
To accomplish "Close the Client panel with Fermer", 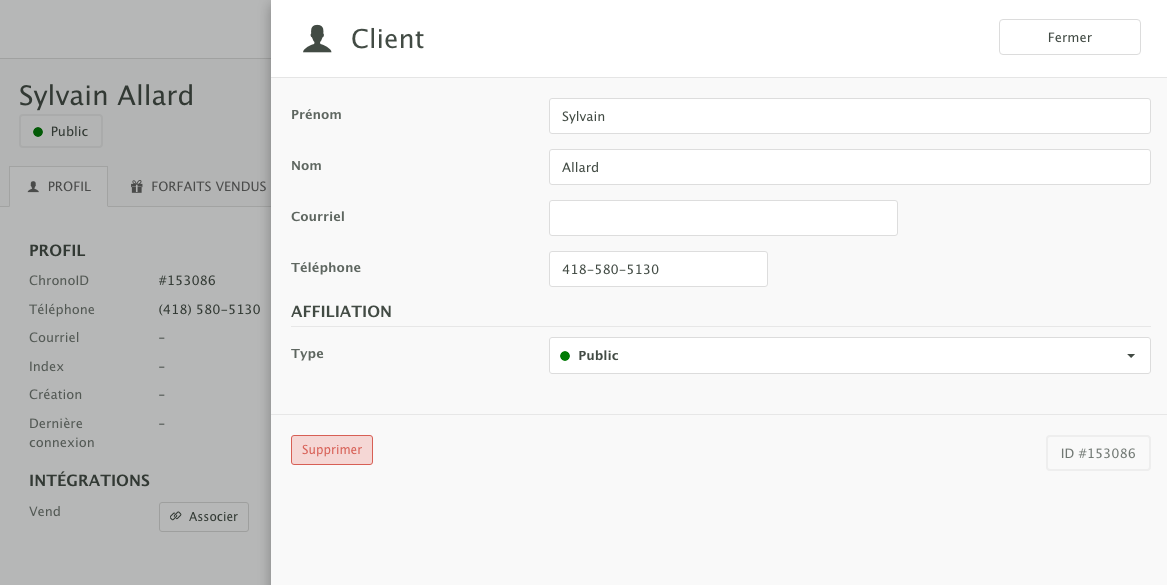I will coord(1069,37).
